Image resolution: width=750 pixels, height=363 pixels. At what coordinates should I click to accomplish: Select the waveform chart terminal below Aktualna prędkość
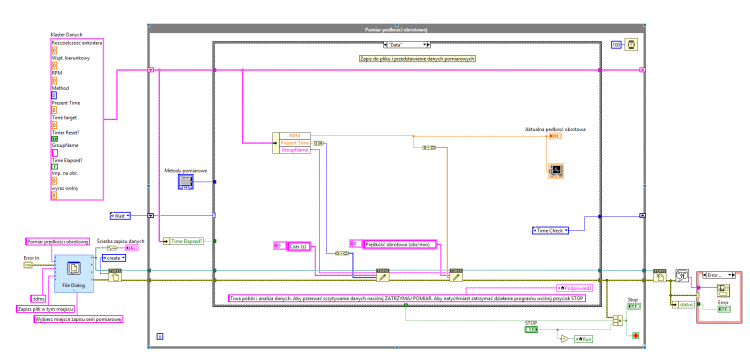point(556,170)
